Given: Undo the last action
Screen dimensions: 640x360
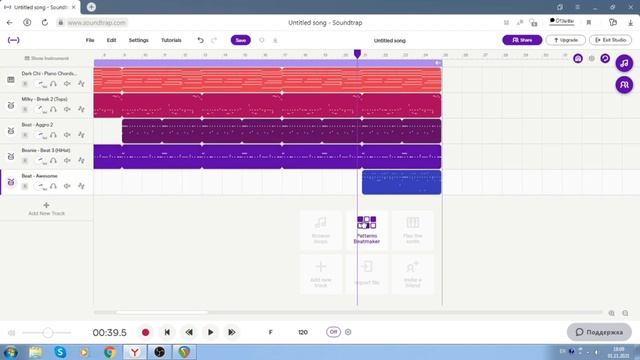Looking at the screenshot, I should 200,40.
